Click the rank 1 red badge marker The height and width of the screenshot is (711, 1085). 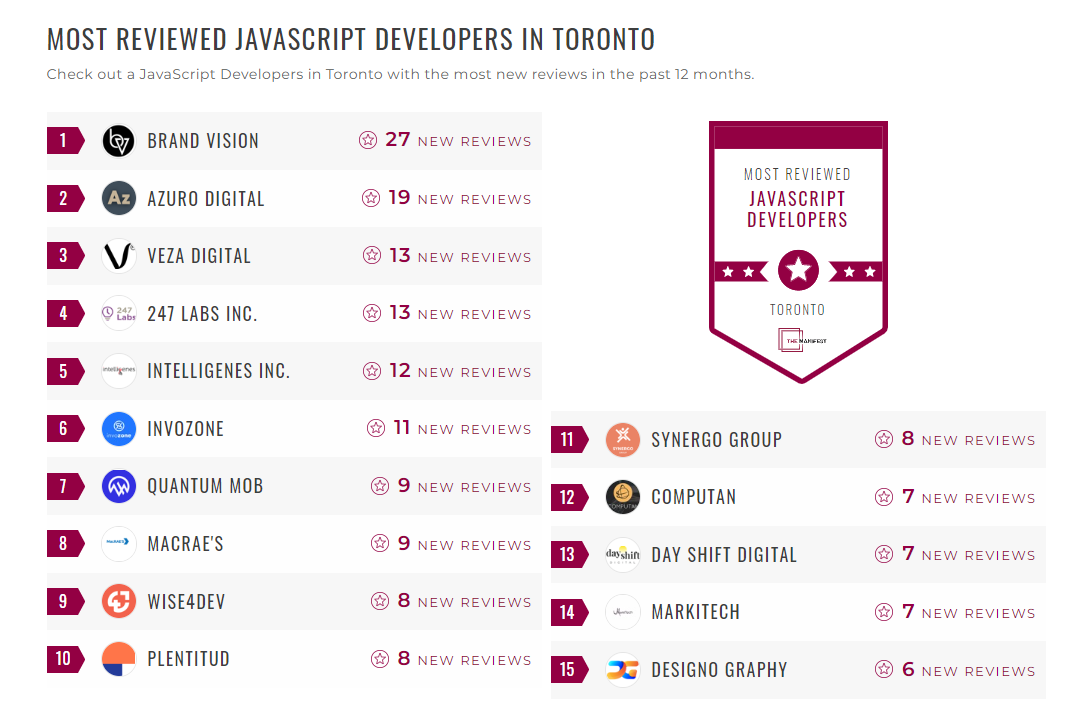(62, 140)
